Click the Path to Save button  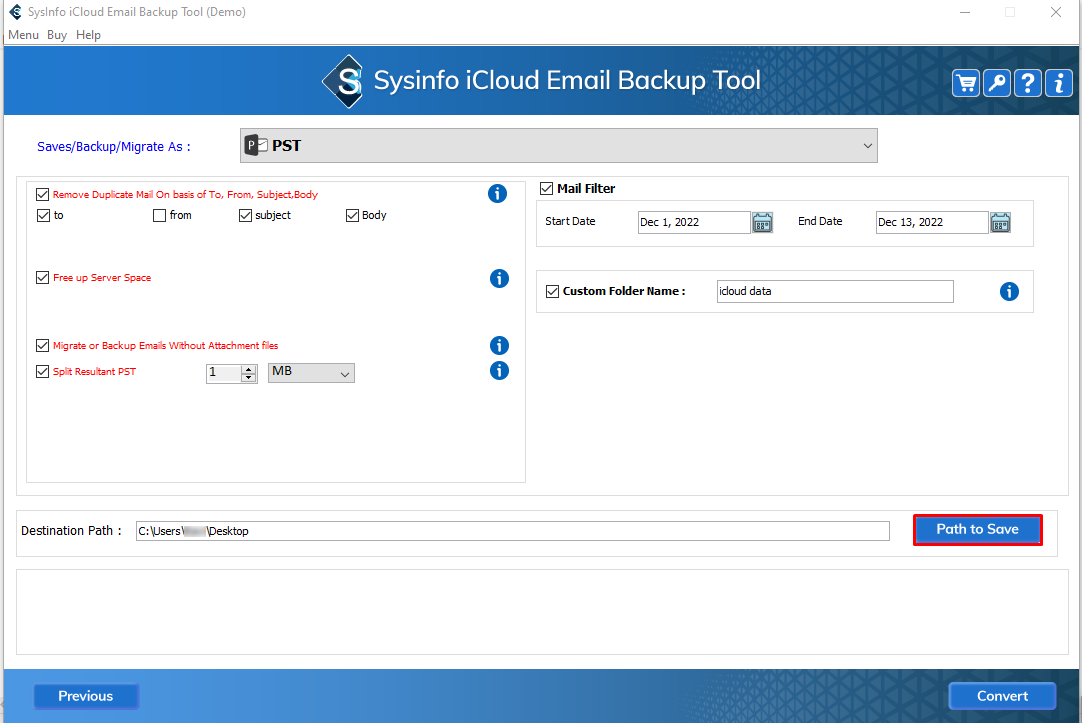coord(977,529)
